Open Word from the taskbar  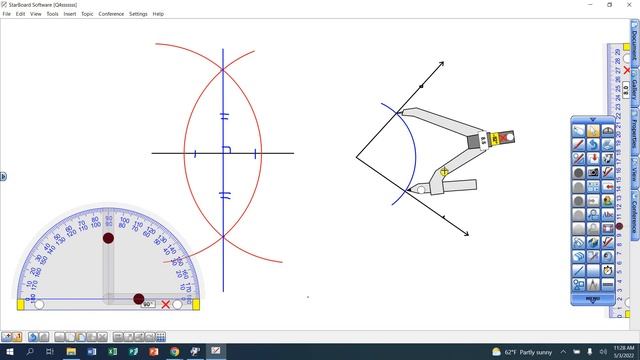pos(92,351)
